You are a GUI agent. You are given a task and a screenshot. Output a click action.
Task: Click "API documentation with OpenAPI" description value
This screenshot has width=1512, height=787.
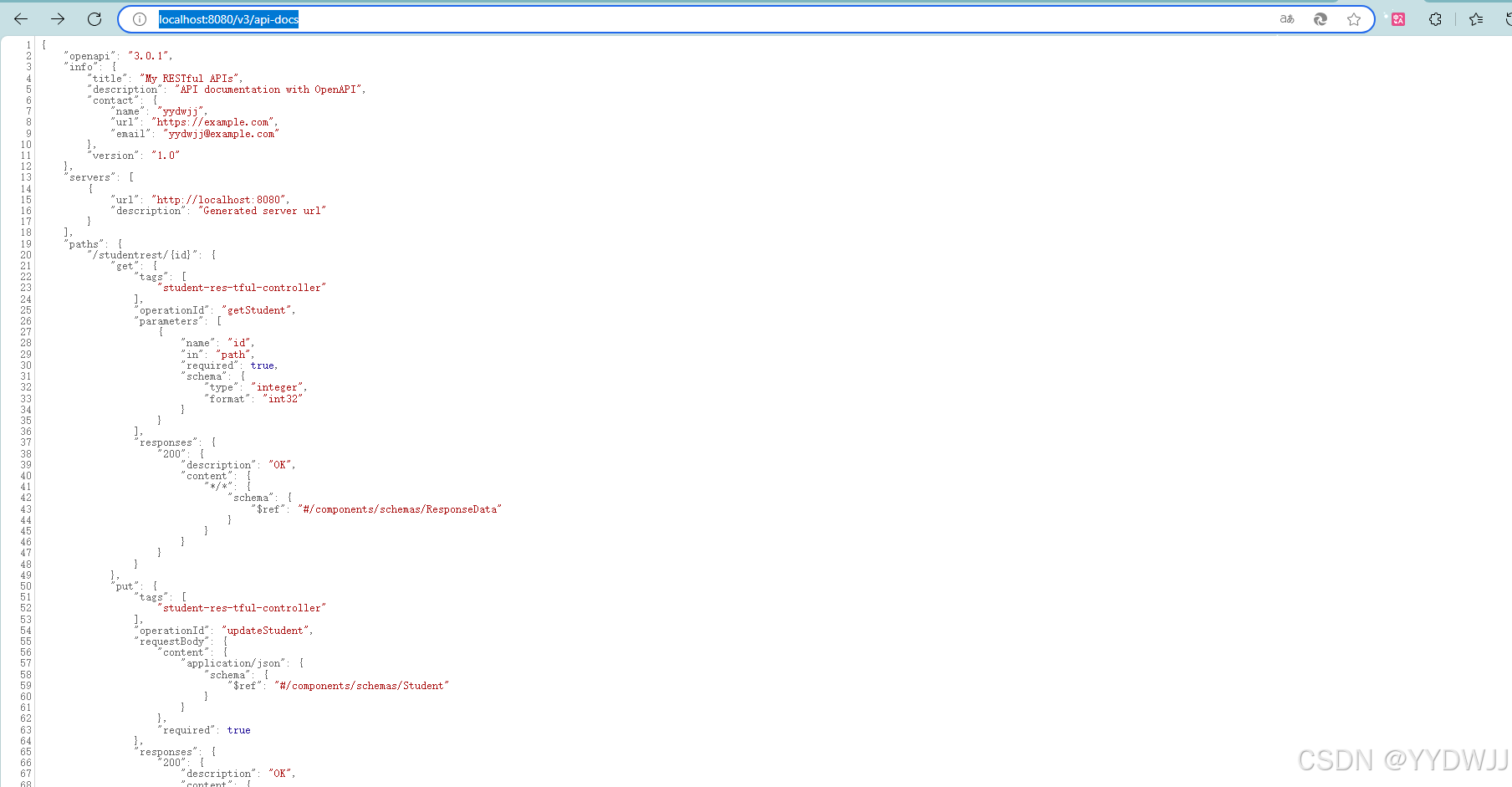click(269, 89)
